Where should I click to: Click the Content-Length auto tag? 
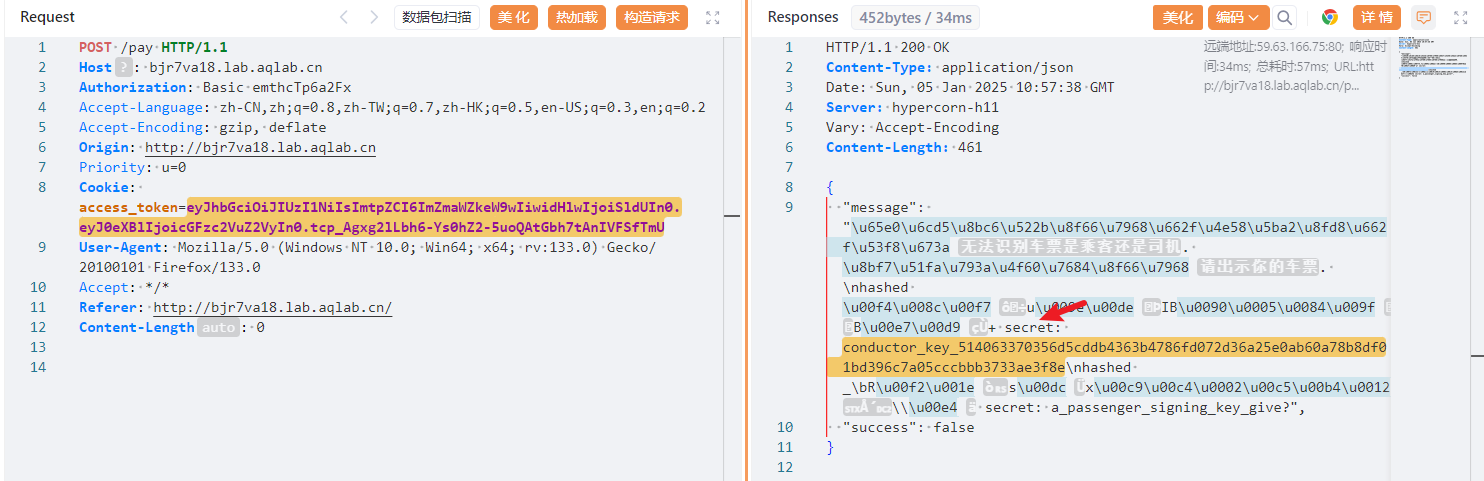click(x=218, y=327)
